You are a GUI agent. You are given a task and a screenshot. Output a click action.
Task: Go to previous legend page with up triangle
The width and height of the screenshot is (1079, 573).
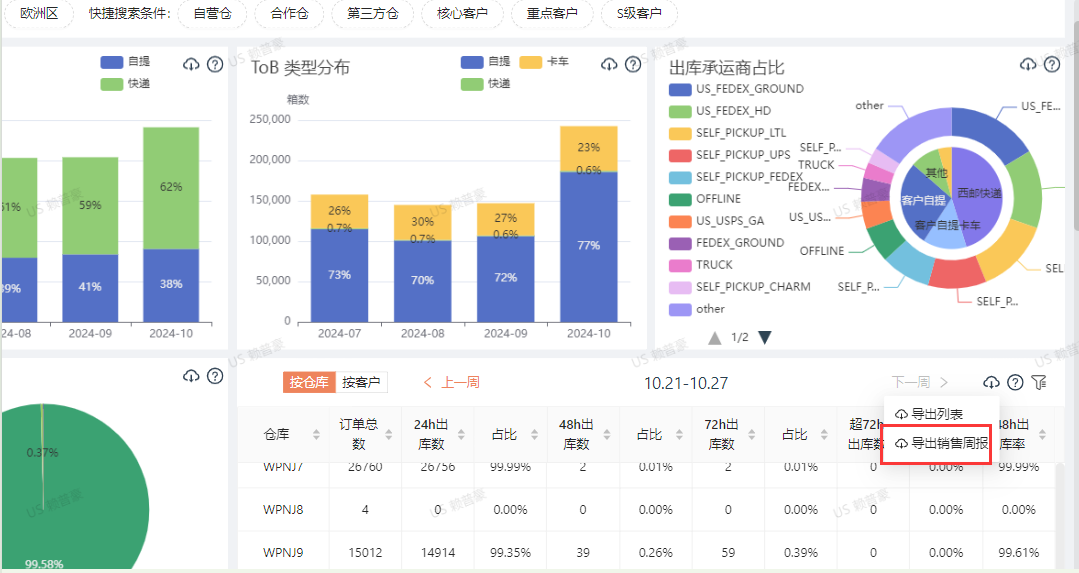coord(715,338)
